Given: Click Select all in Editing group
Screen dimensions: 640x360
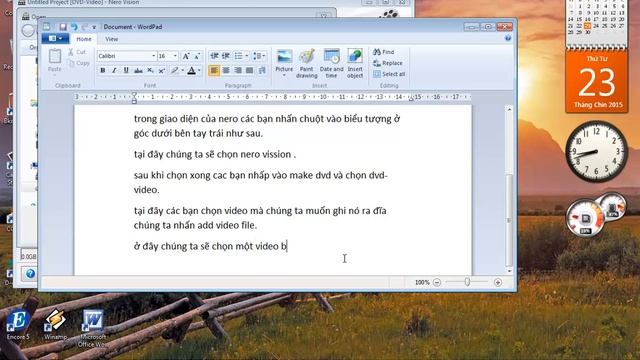Looking at the screenshot, I should (x=389, y=74).
